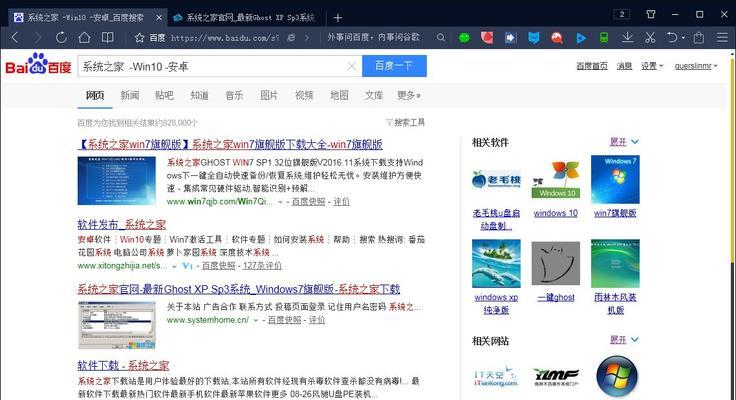Open the 系统之家官网 Ghost XP Sp3 result
The height and width of the screenshot is (400, 736).
point(239,289)
